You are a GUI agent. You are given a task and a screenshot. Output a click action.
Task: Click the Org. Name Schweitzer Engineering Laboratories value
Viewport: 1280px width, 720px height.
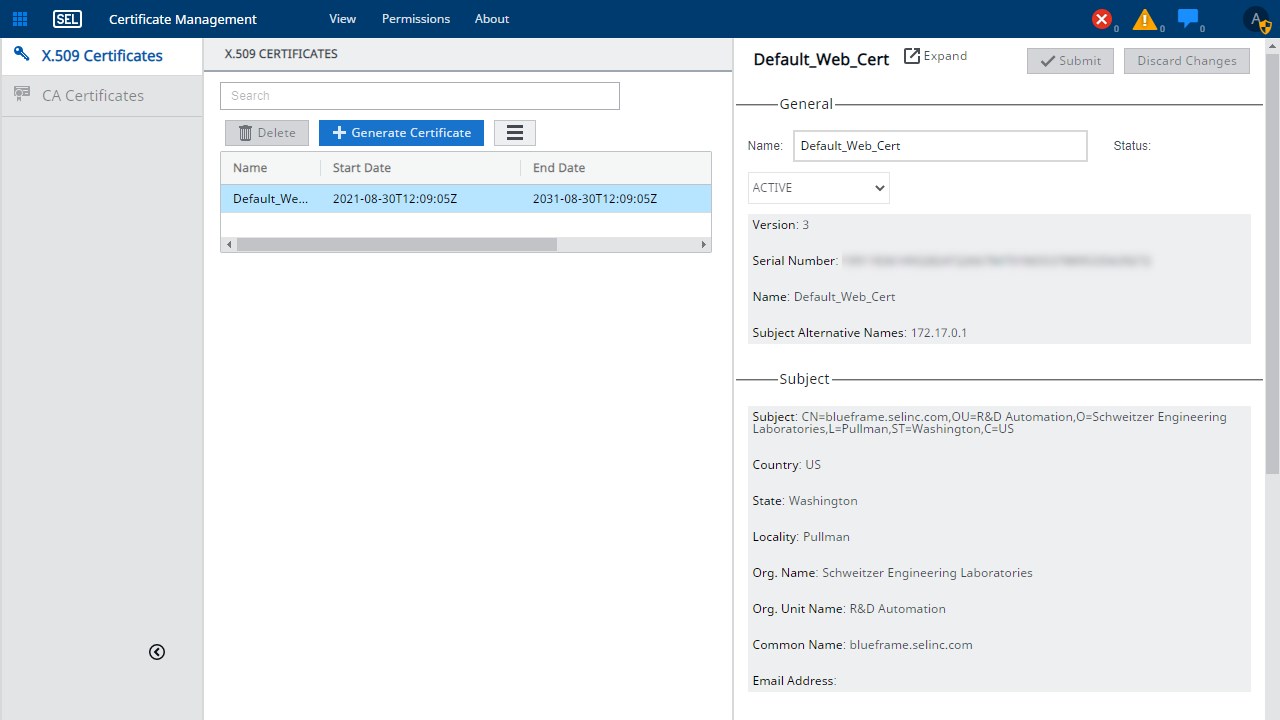pyautogui.click(x=927, y=573)
